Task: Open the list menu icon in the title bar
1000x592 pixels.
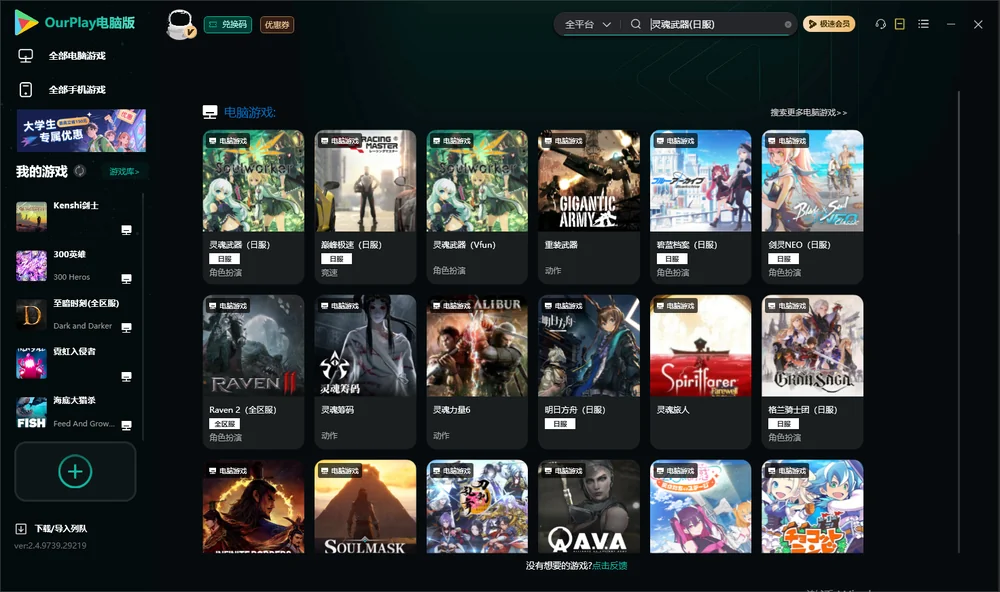Action: 923,24
